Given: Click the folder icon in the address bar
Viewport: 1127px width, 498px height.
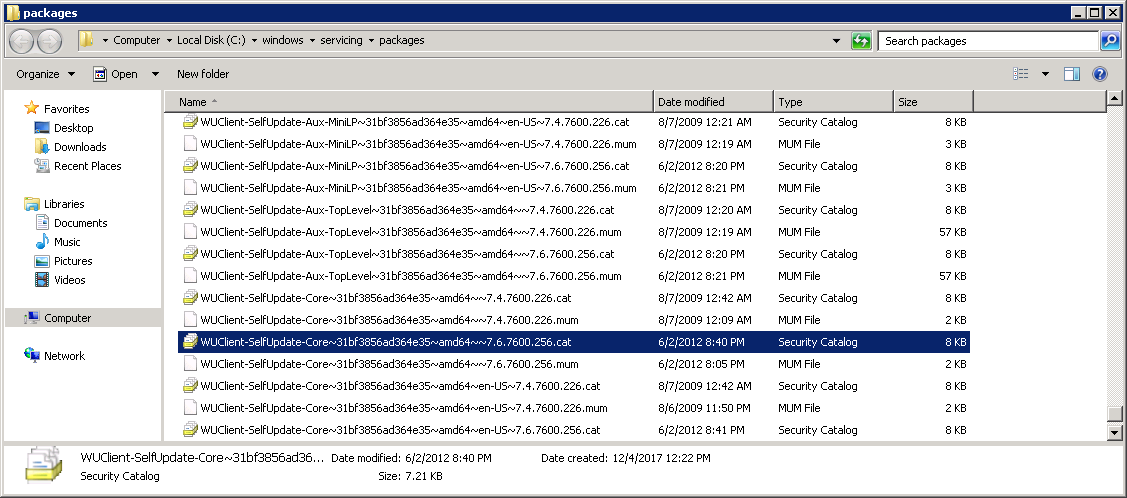Looking at the screenshot, I should click(x=87, y=40).
